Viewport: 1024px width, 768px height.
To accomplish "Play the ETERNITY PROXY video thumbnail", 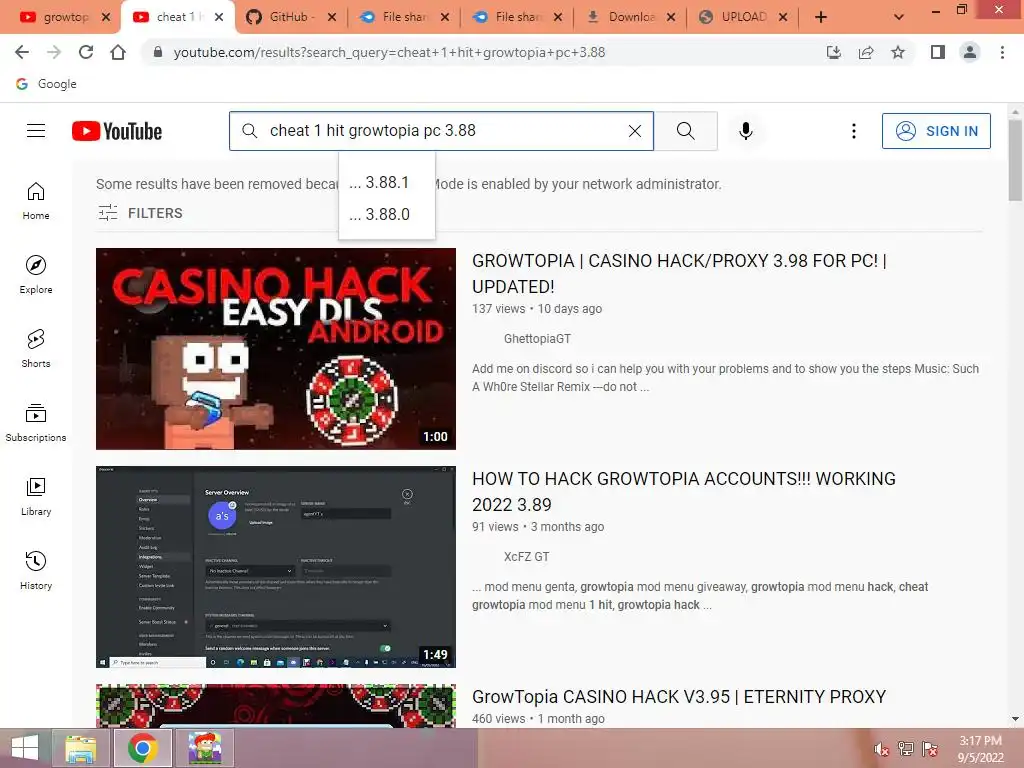I will pos(276,706).
